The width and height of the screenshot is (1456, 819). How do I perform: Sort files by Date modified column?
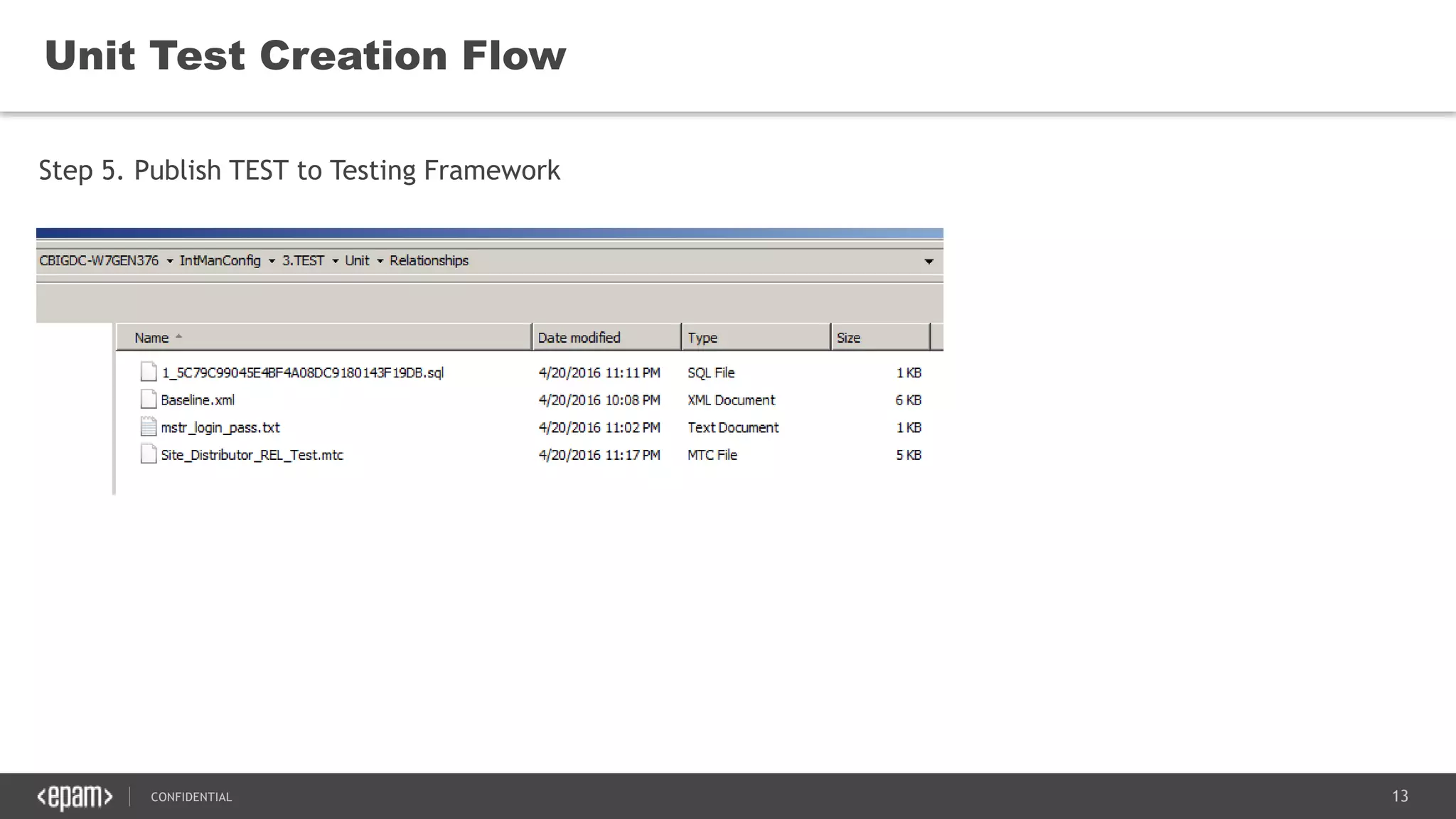click(x=606, y=337)
